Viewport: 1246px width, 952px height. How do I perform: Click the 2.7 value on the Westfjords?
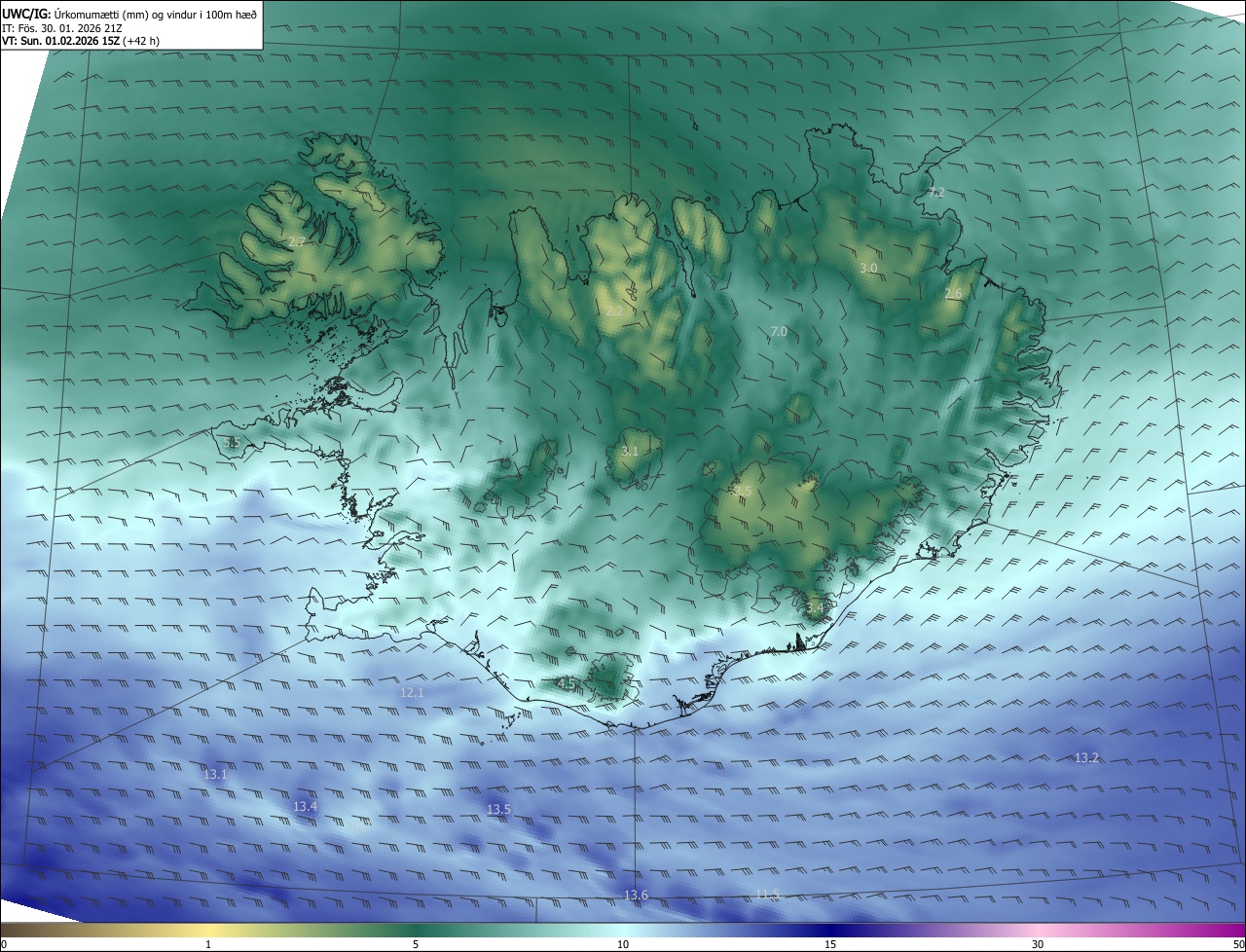pyautogui.click(x=297, y=241)
